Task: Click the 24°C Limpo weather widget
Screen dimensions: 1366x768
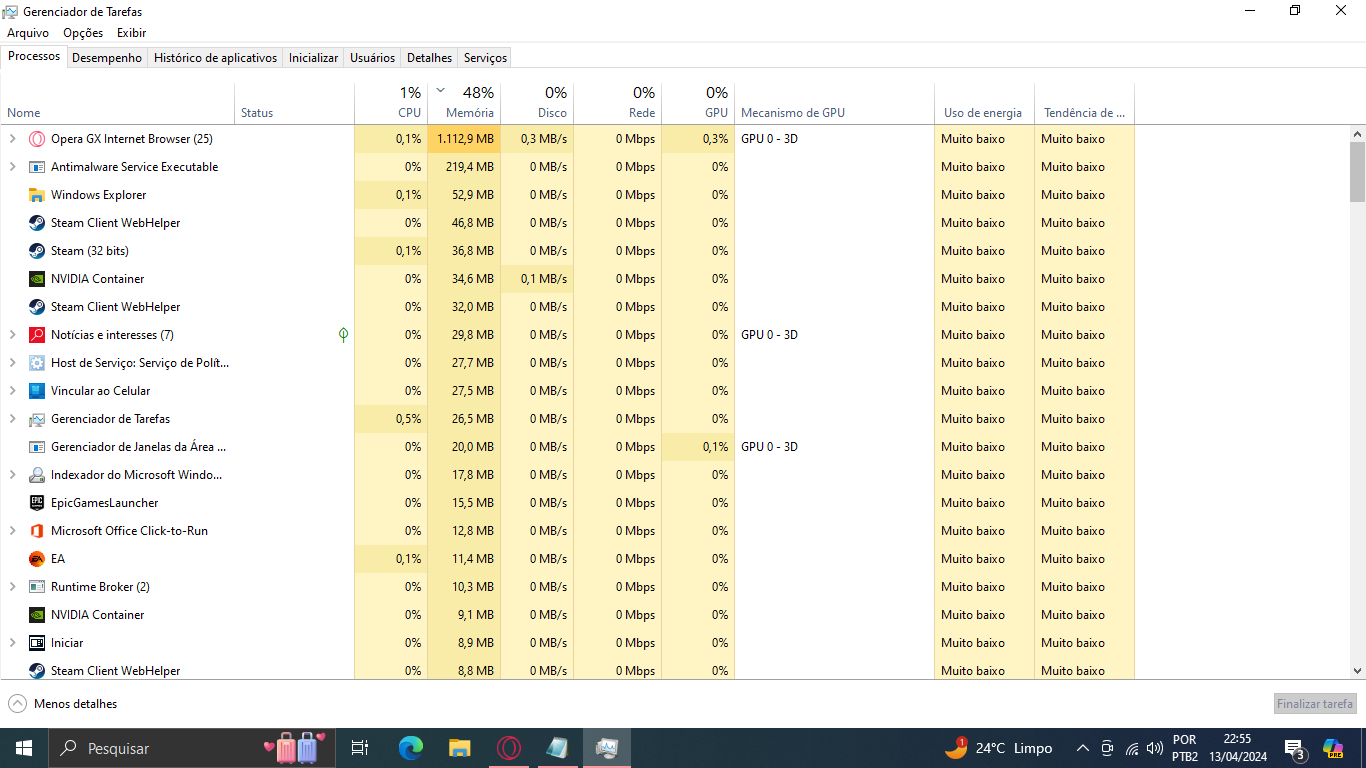Action: 998,748
